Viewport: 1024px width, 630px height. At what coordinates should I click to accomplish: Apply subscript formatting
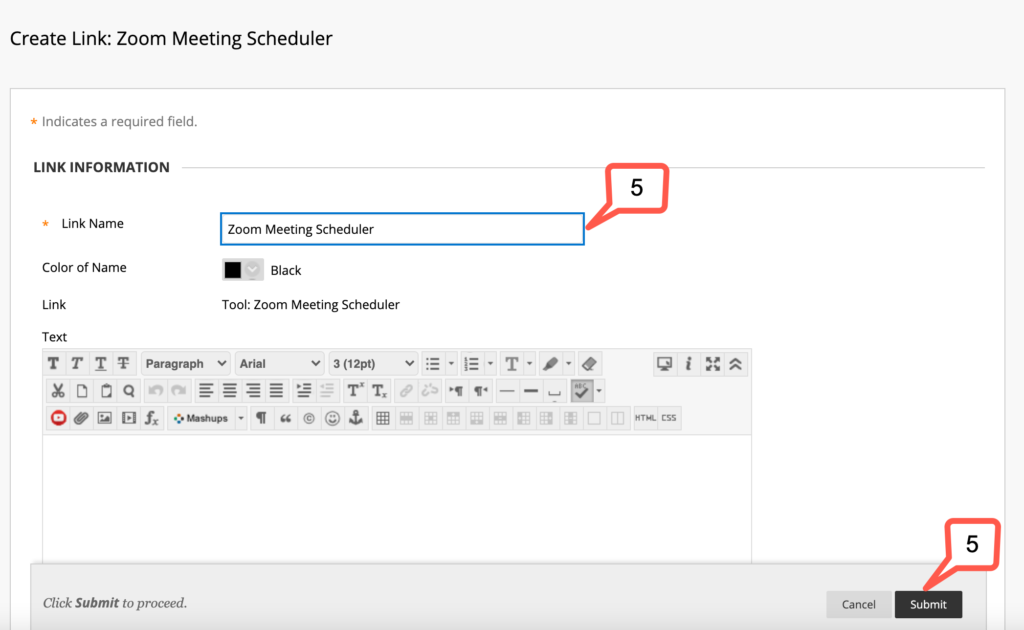click(x=379, y=391)
